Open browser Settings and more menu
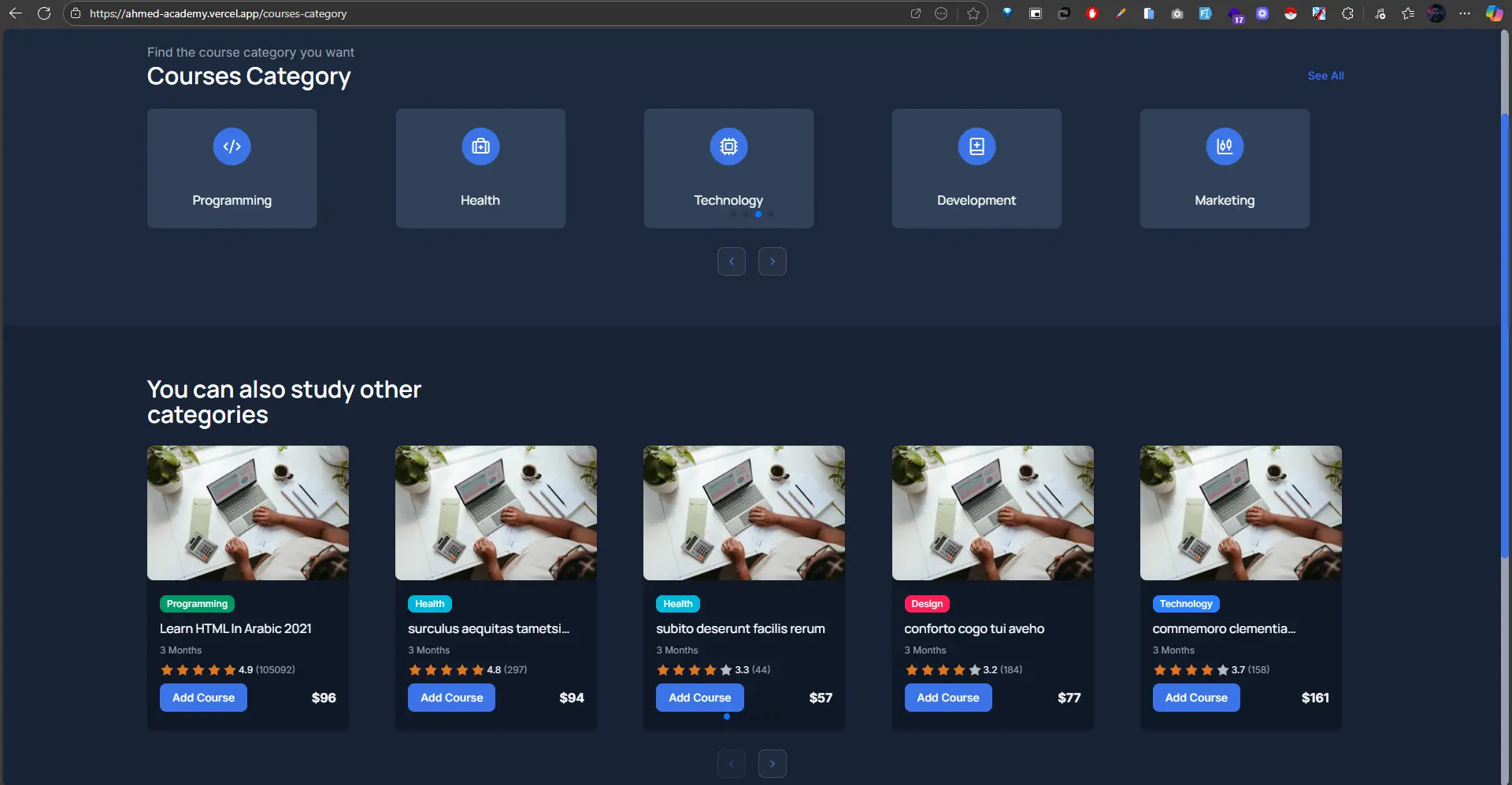1512x785 pixels. 1465,13
